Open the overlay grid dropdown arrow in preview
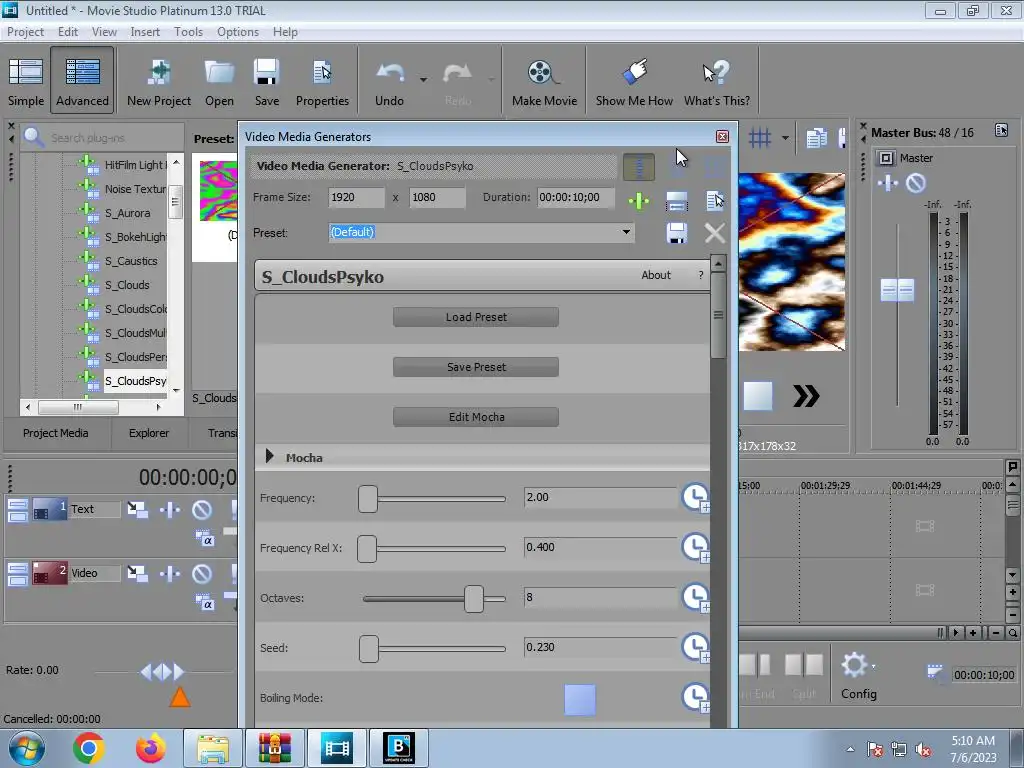Image resolution: width=1024 pixels, height=768 pixels. [x=785, y=138]
